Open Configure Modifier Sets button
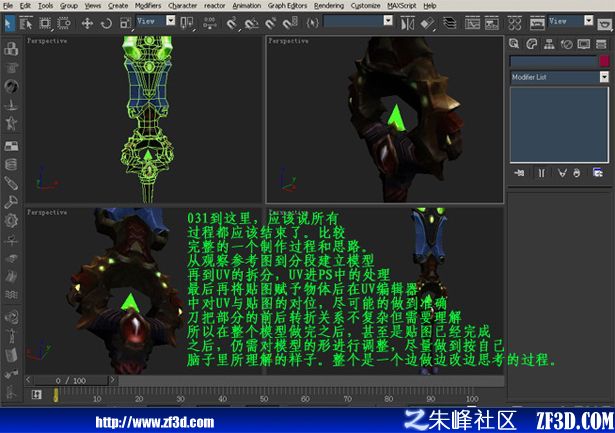The height and width of the screenshot is (433, 615). [598, 173]
